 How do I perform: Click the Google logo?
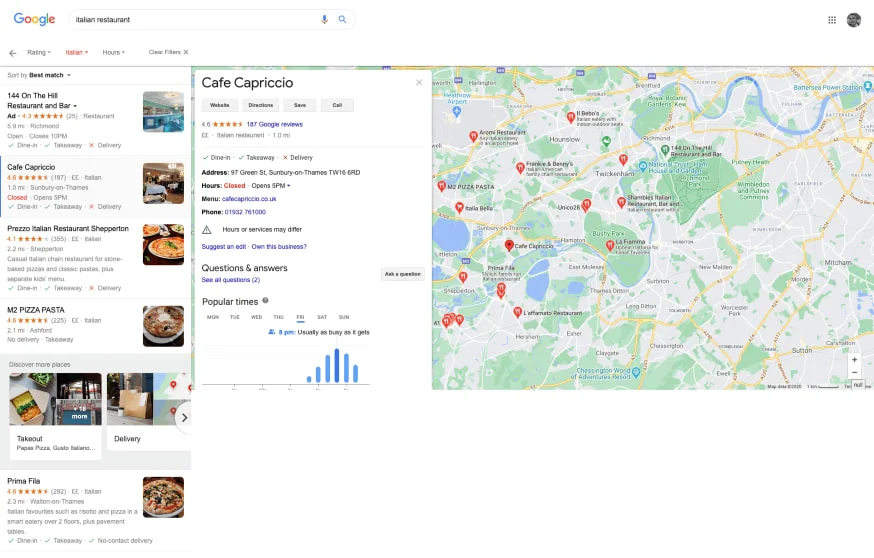pos(34,19)
